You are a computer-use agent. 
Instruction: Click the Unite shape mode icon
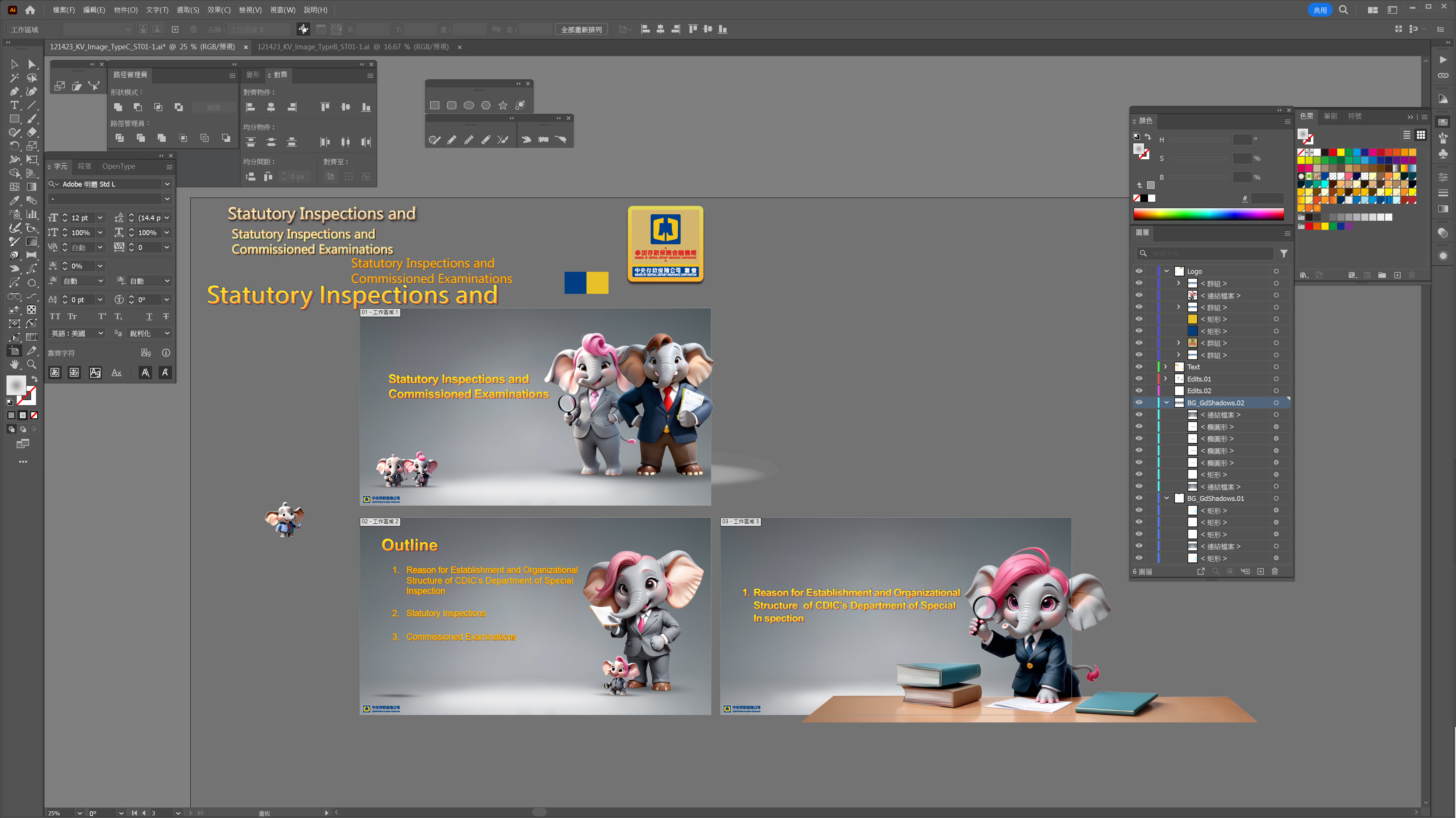118,107
